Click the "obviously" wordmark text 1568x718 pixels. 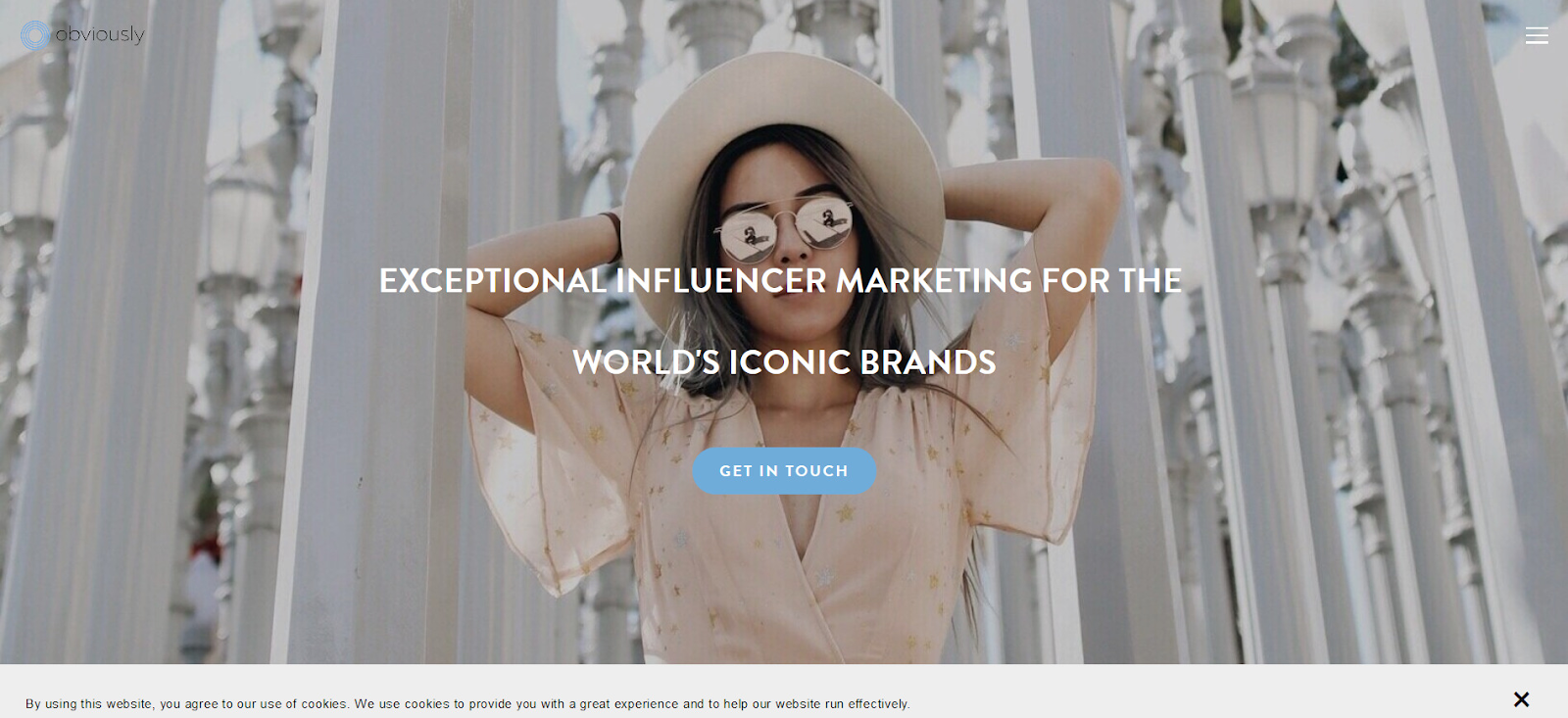coord(100,34)
